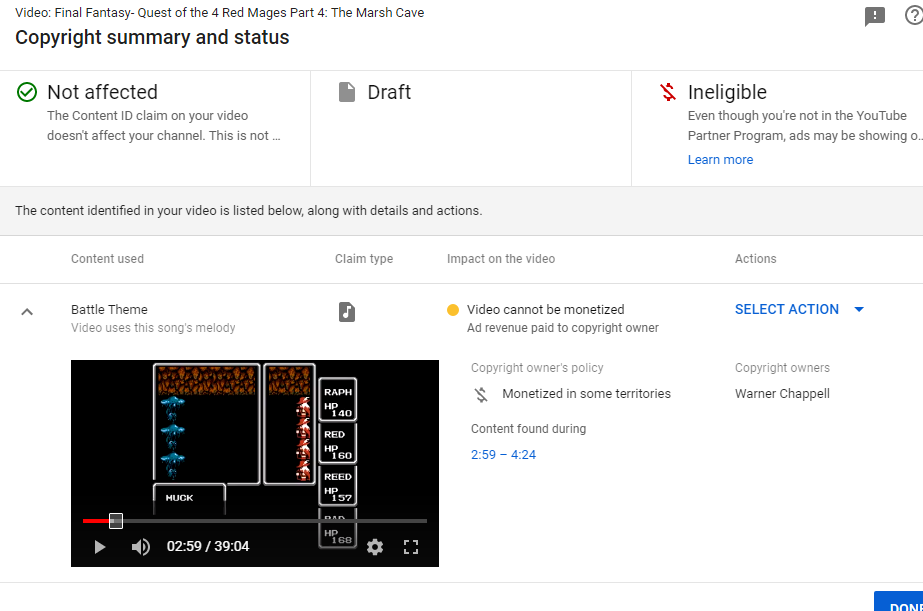Click the yellow impact status dot

tap(453, 310)
